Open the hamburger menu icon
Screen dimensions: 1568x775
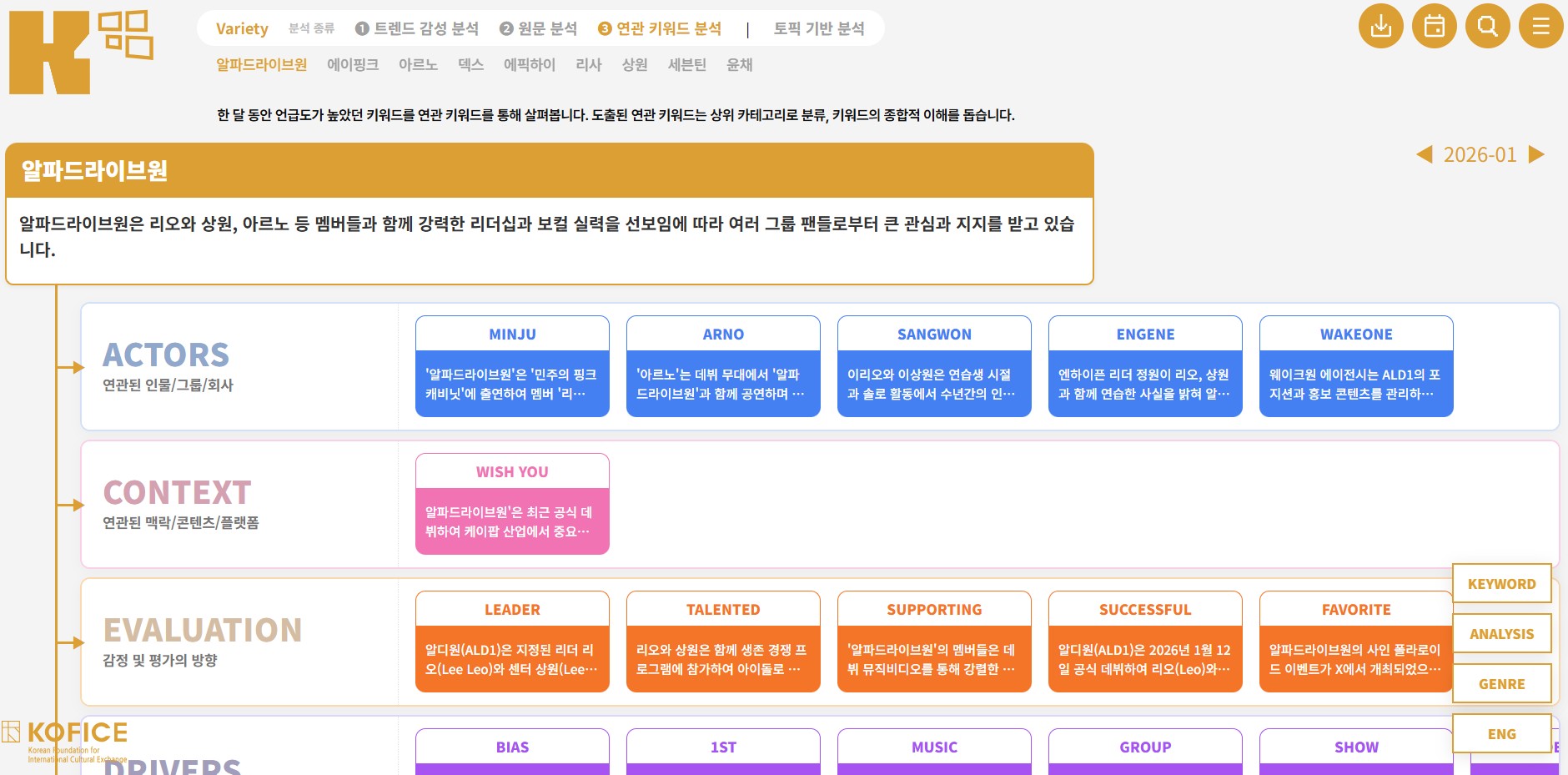coord(1540,26)
